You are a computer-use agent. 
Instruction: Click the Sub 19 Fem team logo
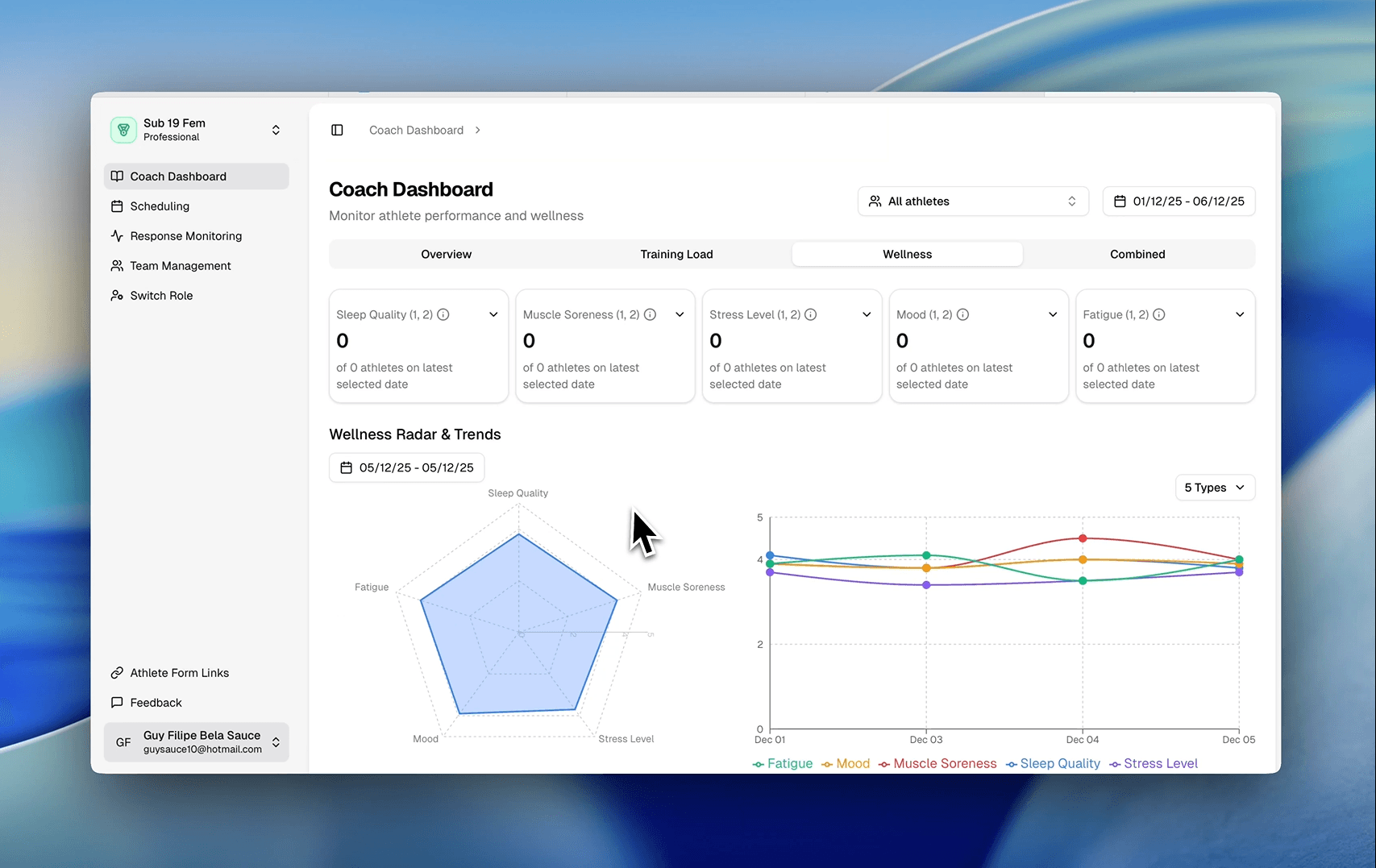click(123, 130)
